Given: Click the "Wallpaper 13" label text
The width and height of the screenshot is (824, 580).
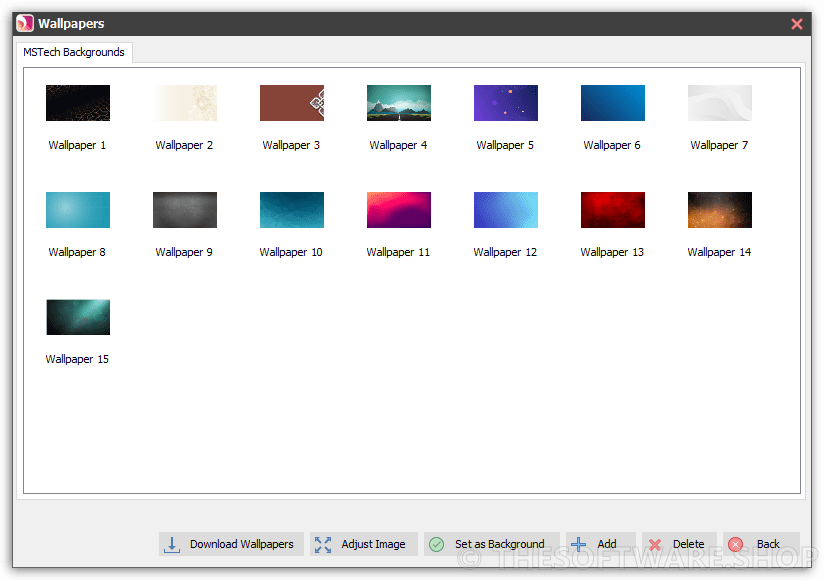Looking at the screenshot, I should 612,252.
